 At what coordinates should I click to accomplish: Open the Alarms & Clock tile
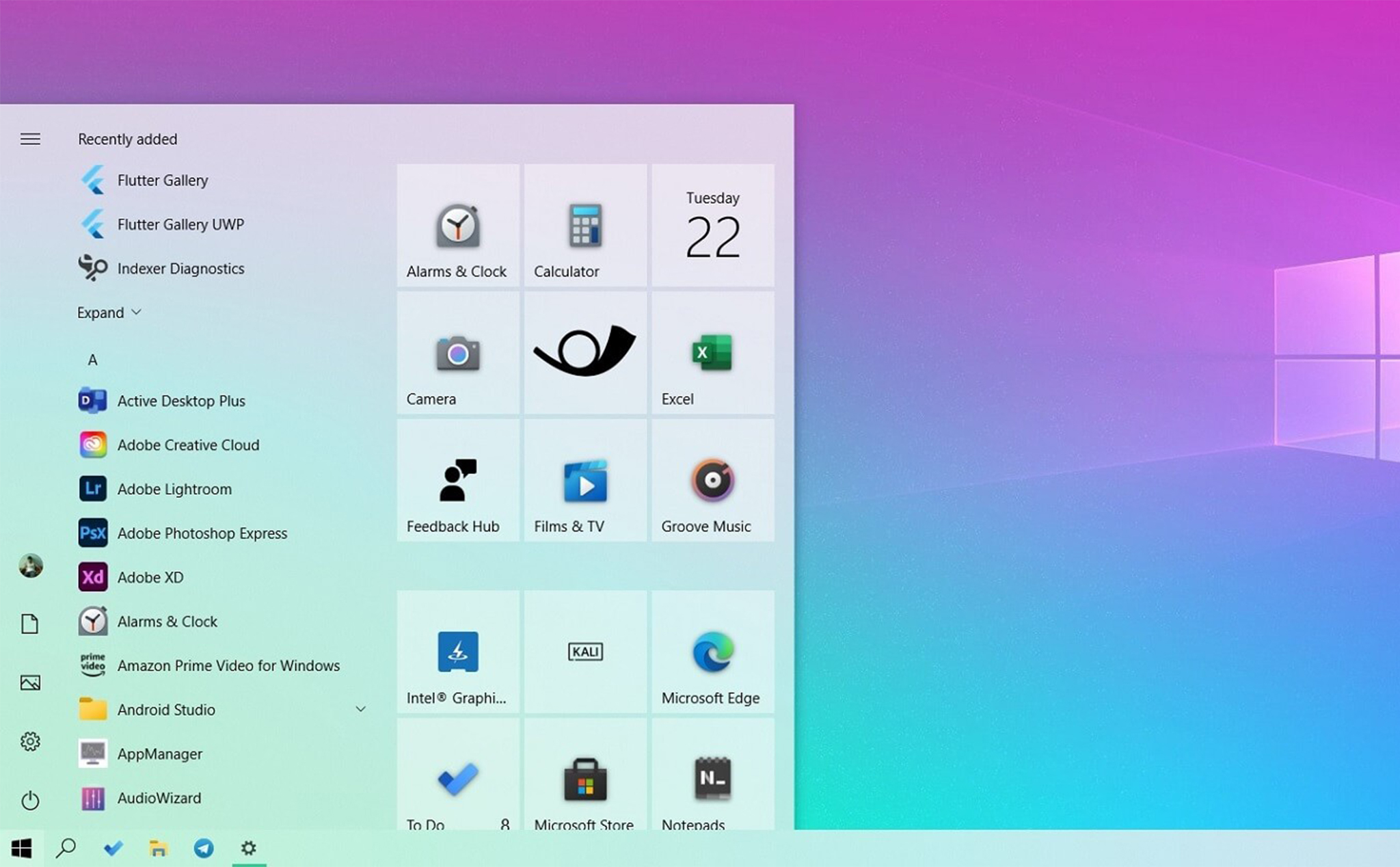coord(457,225)
